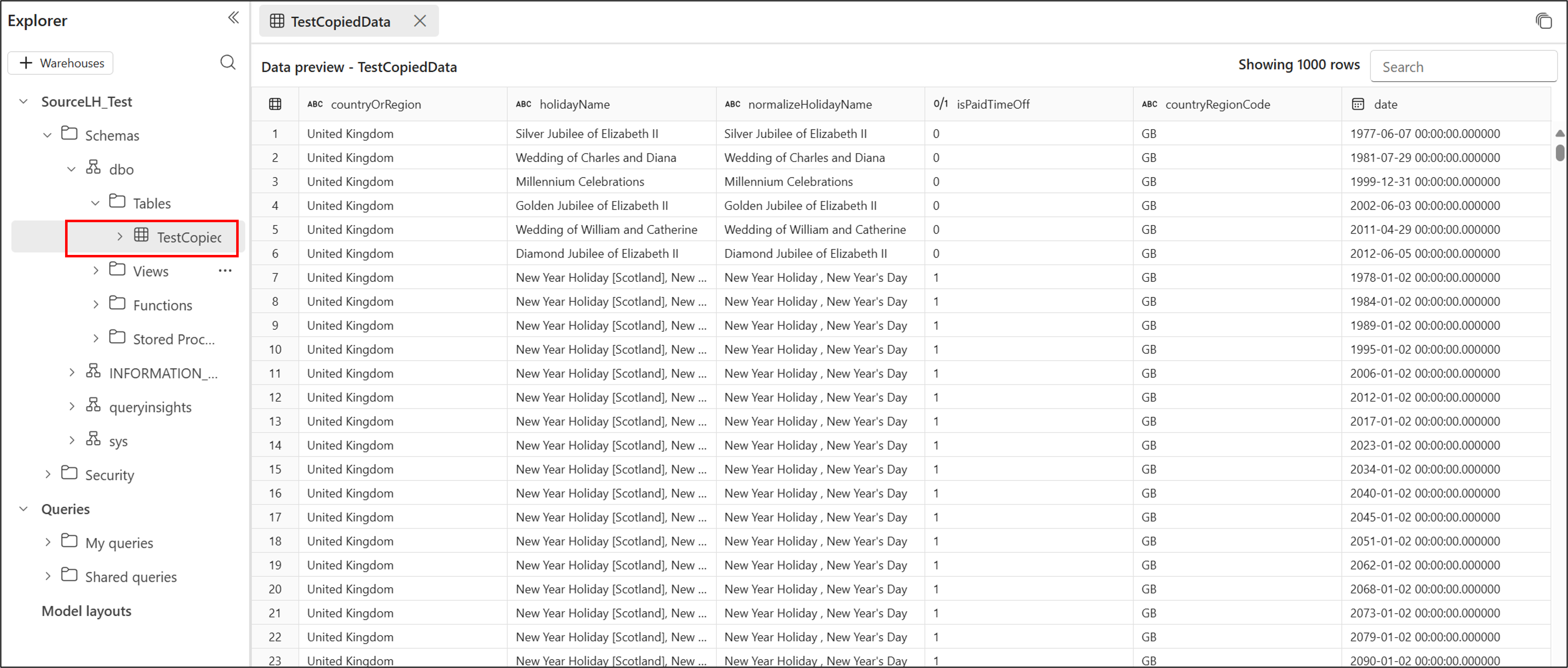Expand the TestCopiedData table node
Image resolution: width=1568 pixels, height=668 pixels.
(120, 237)
